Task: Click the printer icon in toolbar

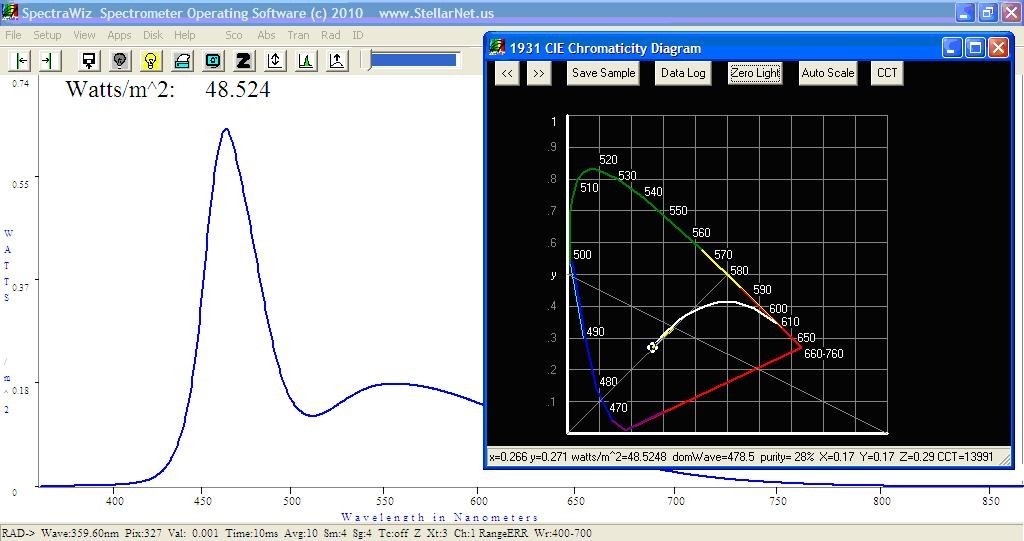Action: click(182, 61)
